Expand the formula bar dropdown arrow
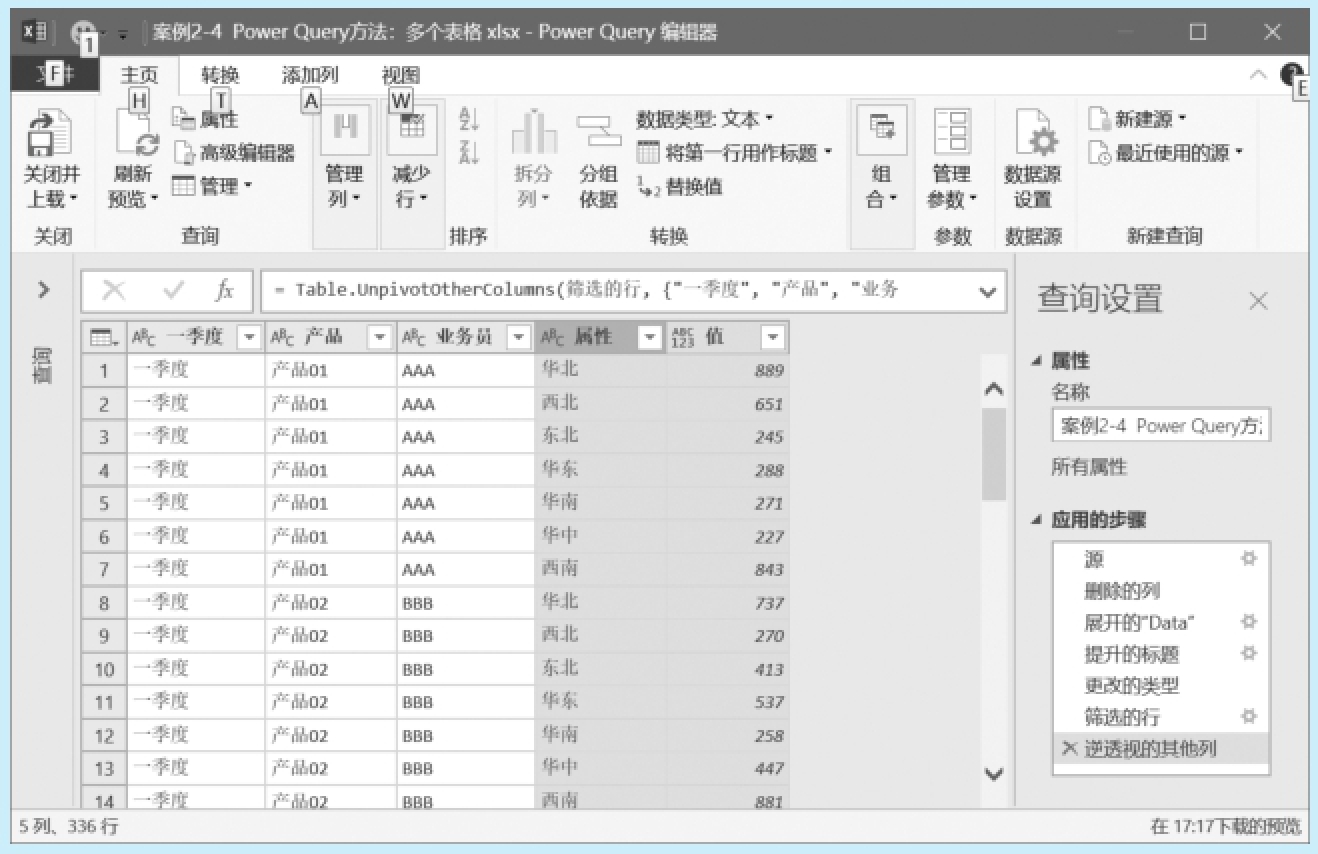Viewport: 1318px width, 854px height. [x=988, y=292]
